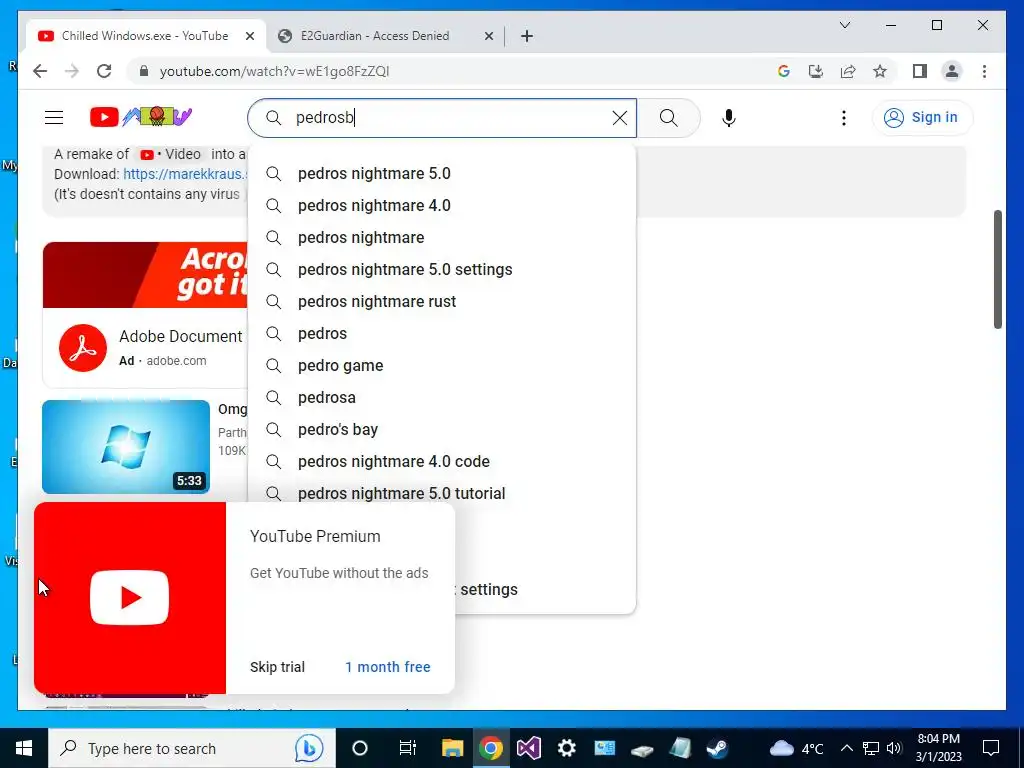Show hidden system tray icons
This screenshot has width=1024, height=768.
click(846, 748)
